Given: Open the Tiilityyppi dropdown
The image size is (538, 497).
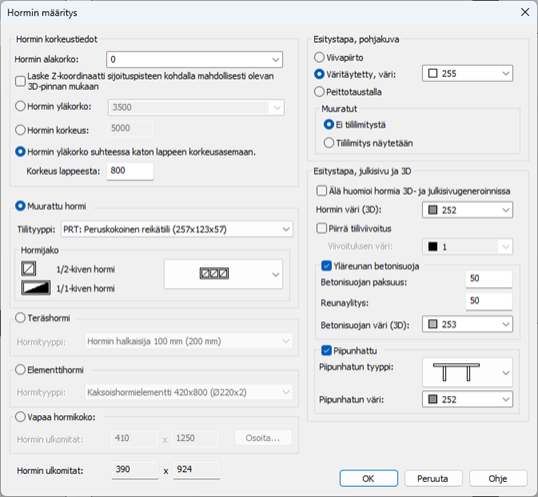Looking at the screenshot, I should pos(177,229).
